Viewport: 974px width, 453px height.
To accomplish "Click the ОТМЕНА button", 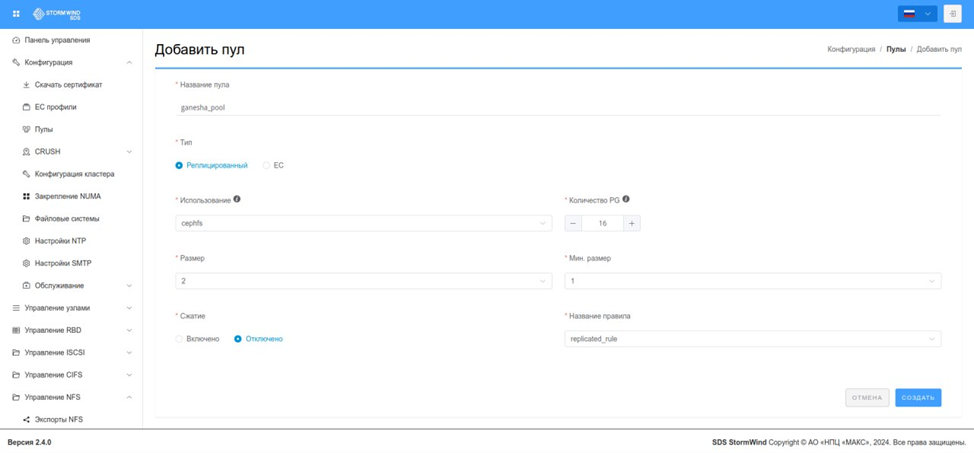I will pos(867,398).
